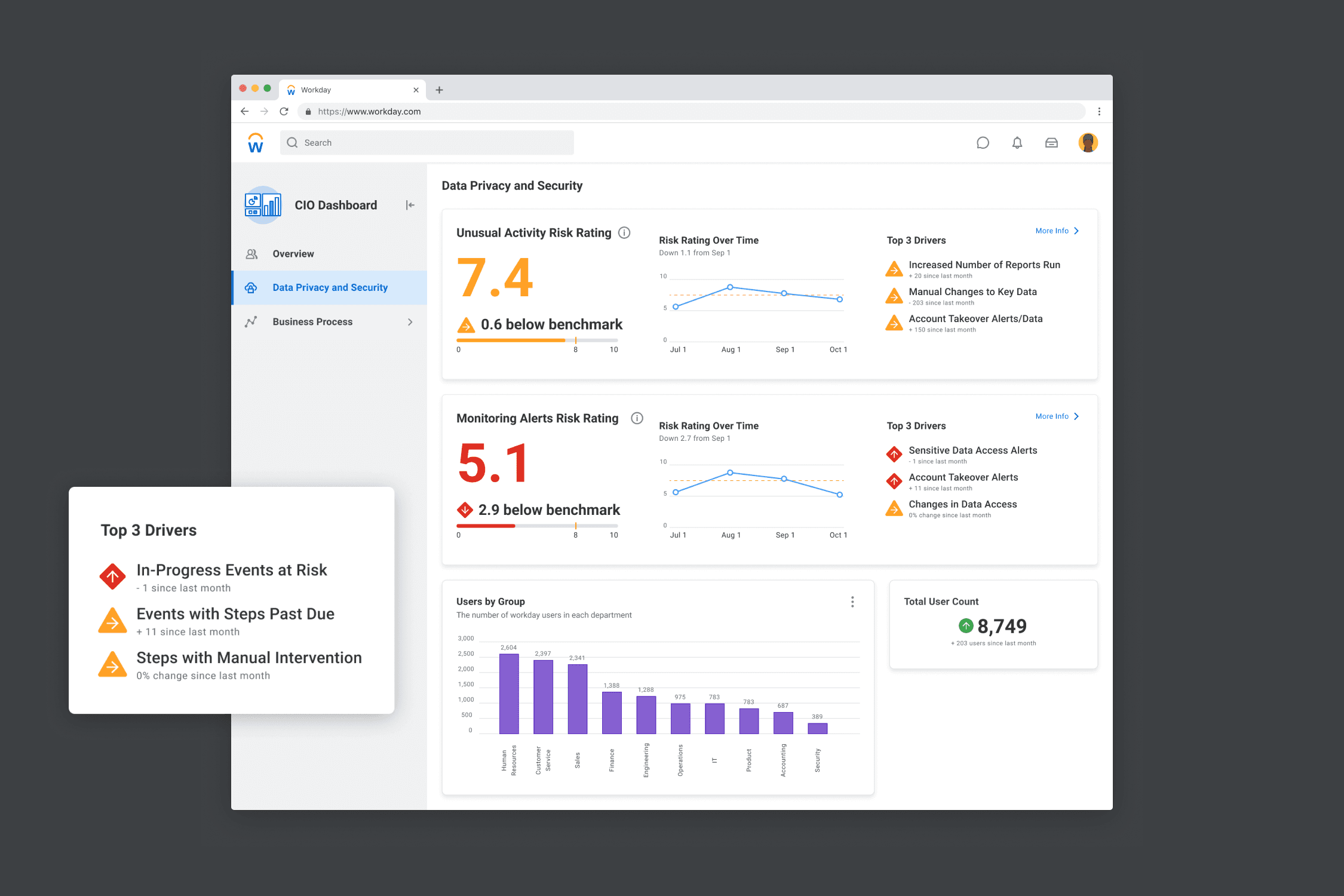Image resolution: width=1344 pixels, height=896 pixels.
Task: Open browser three-dot menu
Action: (1099, 112)
